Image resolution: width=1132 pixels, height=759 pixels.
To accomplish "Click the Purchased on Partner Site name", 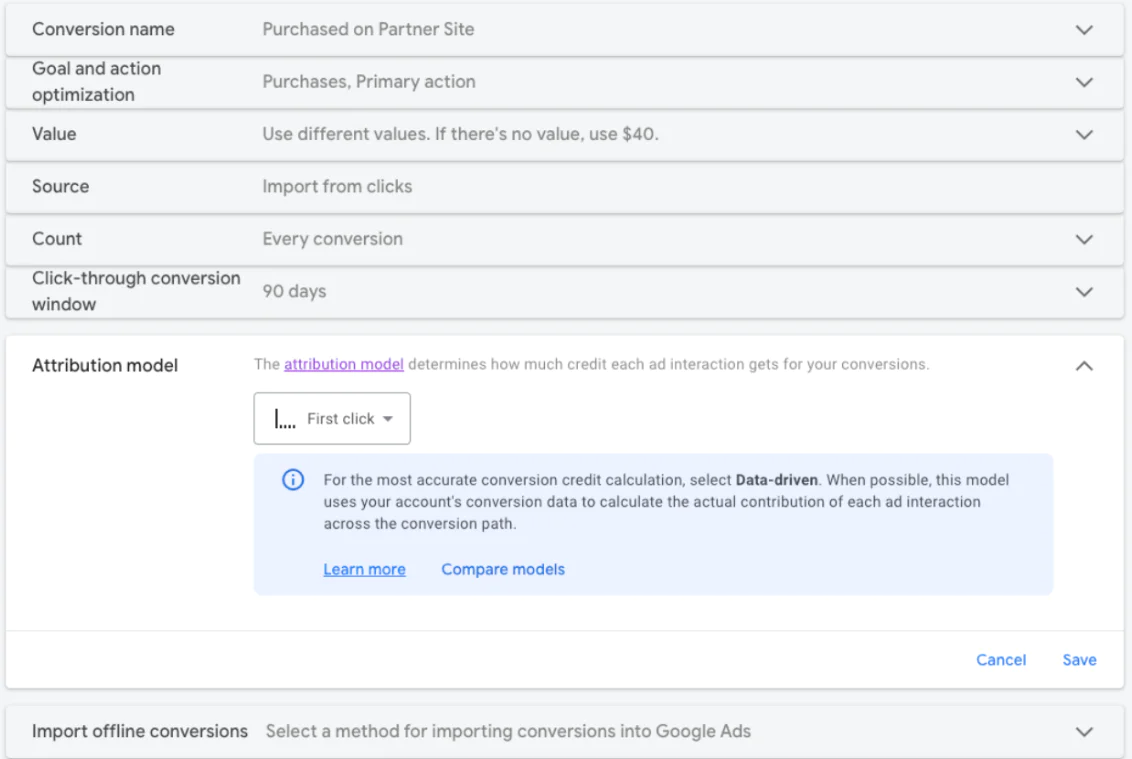I will point(368,29).
